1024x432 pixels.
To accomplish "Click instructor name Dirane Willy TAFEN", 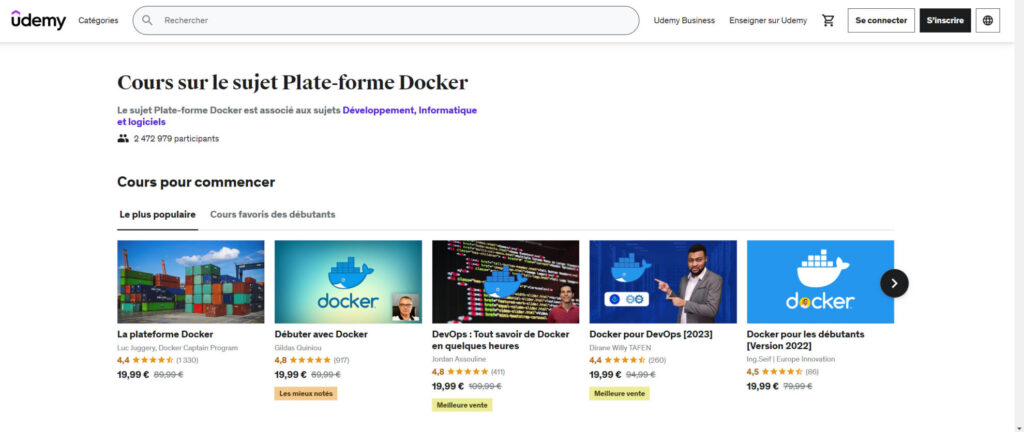I will click(x=620, y=348).
